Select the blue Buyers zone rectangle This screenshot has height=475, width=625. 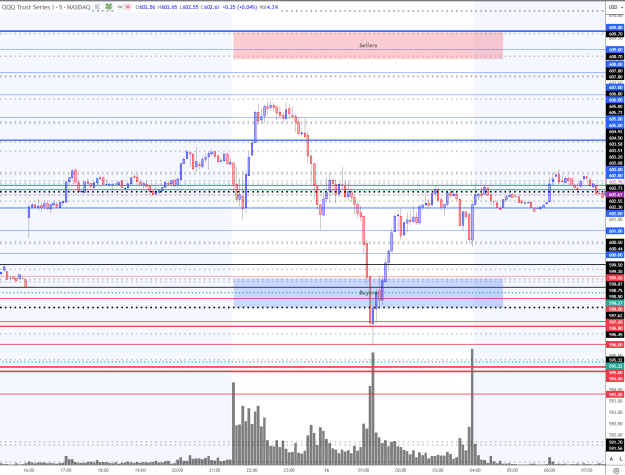(x=368, y=293)
